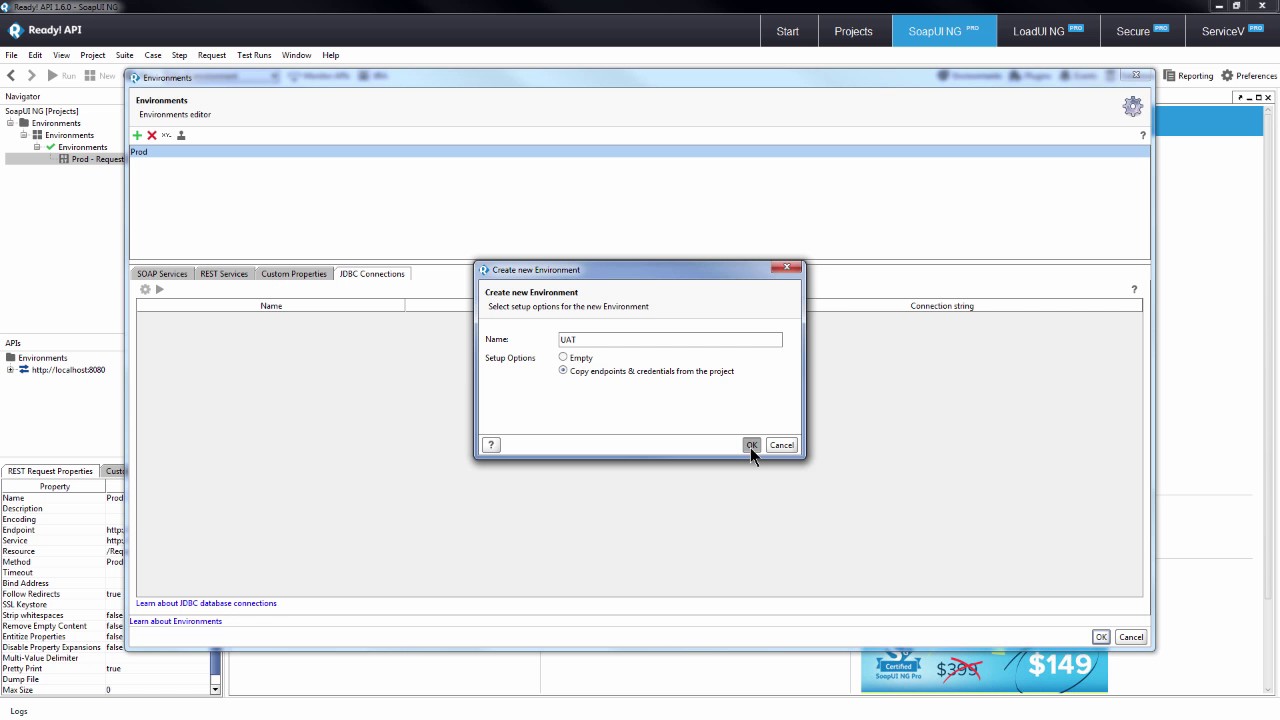Click the Endpoint property row
This screenshot has height=720, width=1280.
62,530
